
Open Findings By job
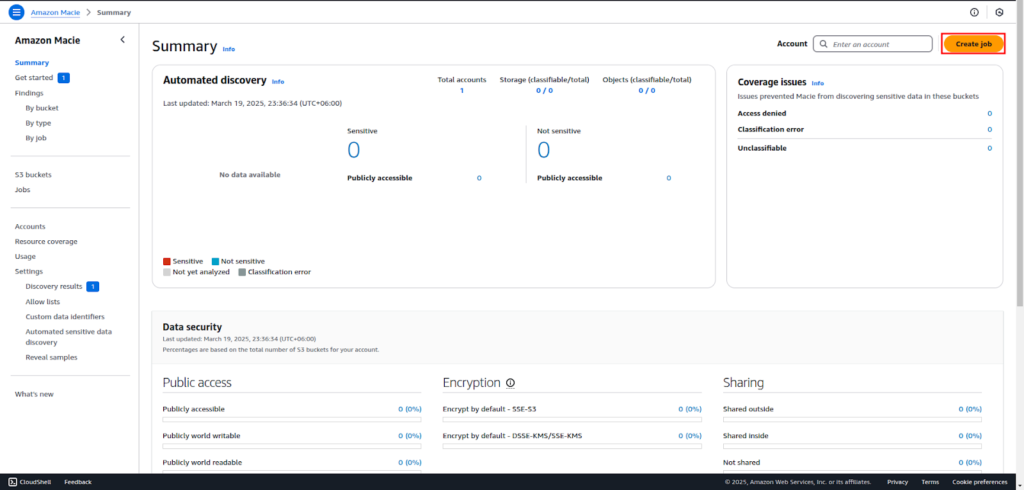pyautogui.click(x=36, y=138)
